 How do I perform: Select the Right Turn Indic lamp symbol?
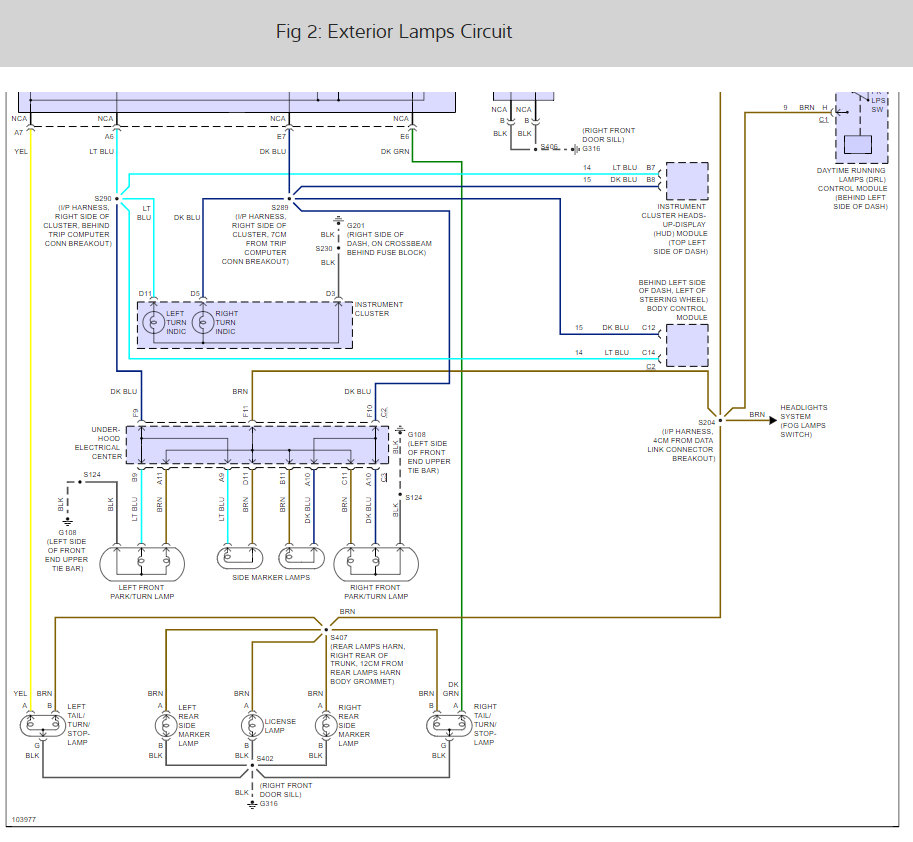pos(203,322)
